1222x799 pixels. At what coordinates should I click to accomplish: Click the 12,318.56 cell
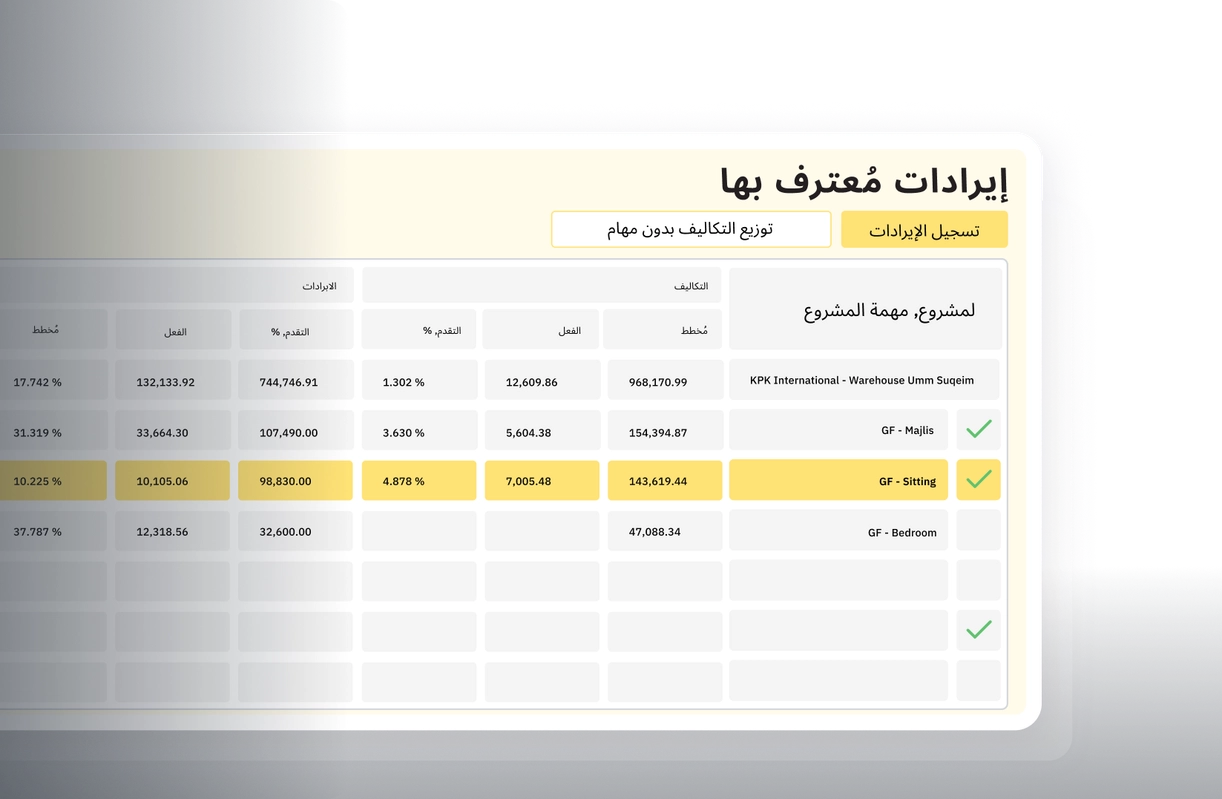tap(173, 530)
